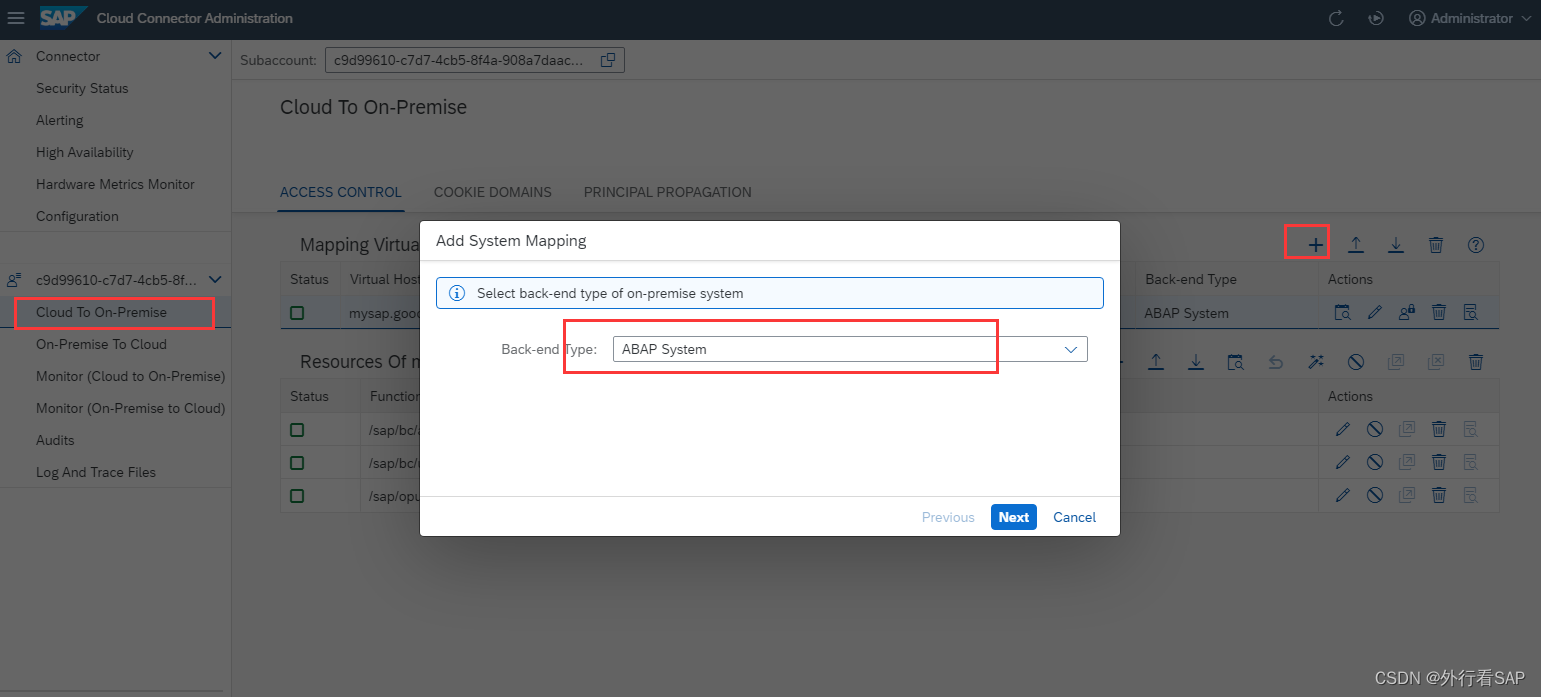Image resolution: width=1541 pixels, height=697 pixels.
Task: Open Configuration in sidebar
Action: coord(77,216)
